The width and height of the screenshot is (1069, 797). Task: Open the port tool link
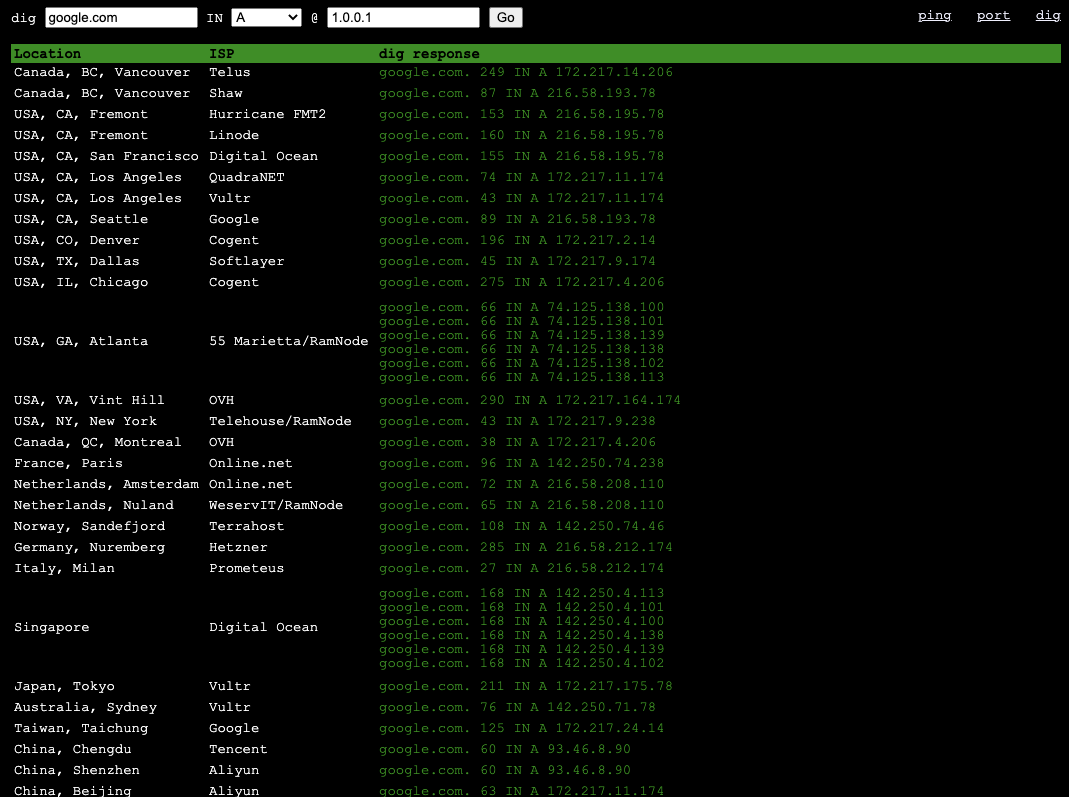[993, 16]
